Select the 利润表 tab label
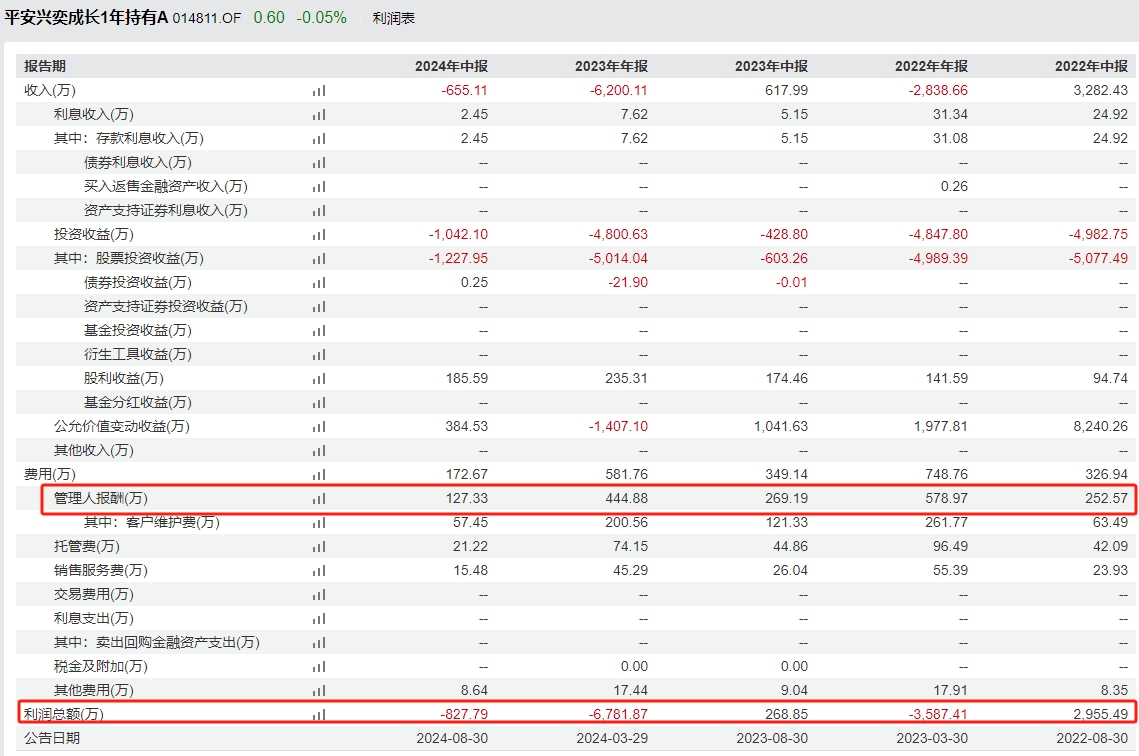The width and height of the screenshot is (1139, 756). click(x=393, y=18)
